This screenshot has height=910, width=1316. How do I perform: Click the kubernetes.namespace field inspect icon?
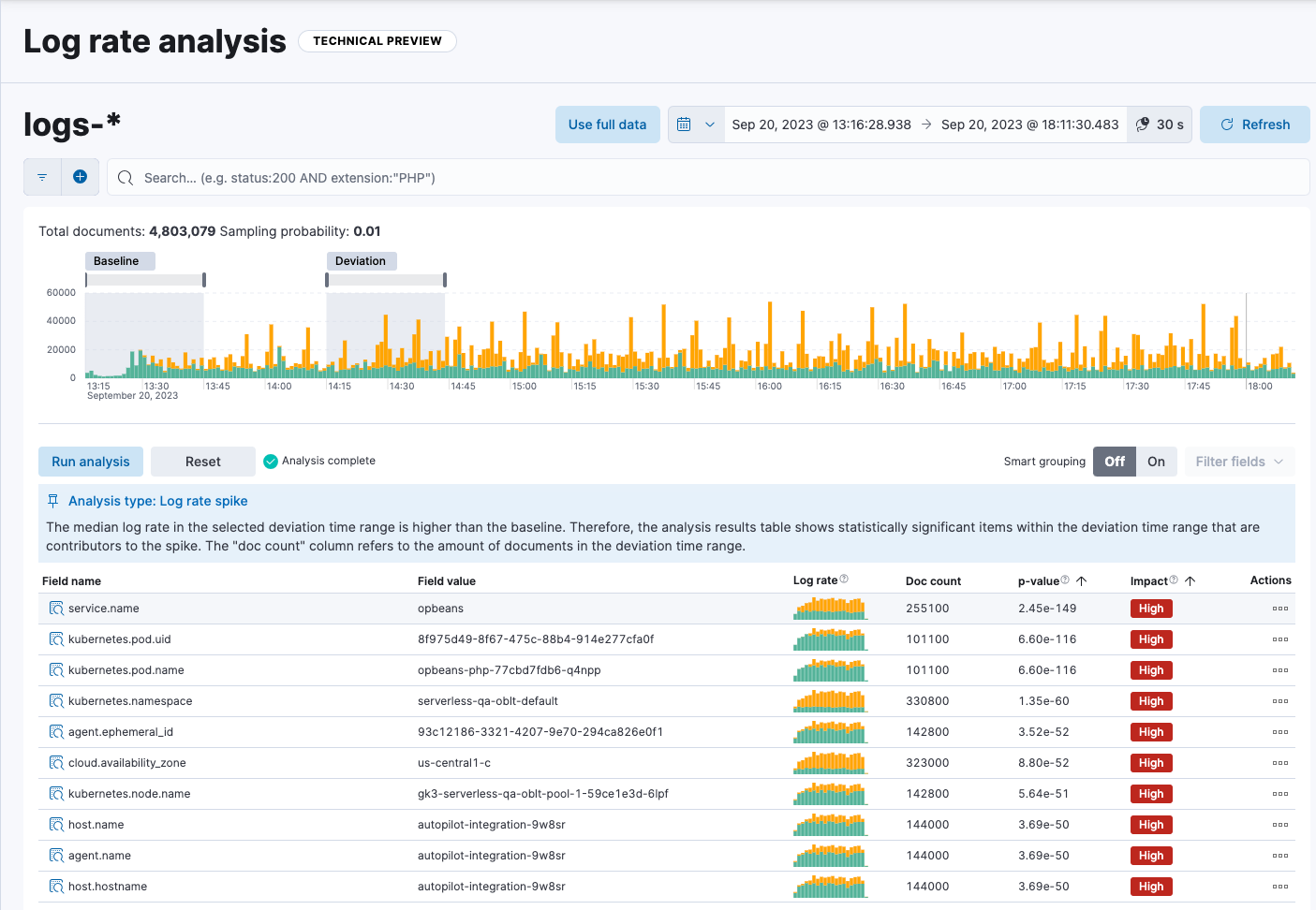pyautogui.click(x=56, y=701)
